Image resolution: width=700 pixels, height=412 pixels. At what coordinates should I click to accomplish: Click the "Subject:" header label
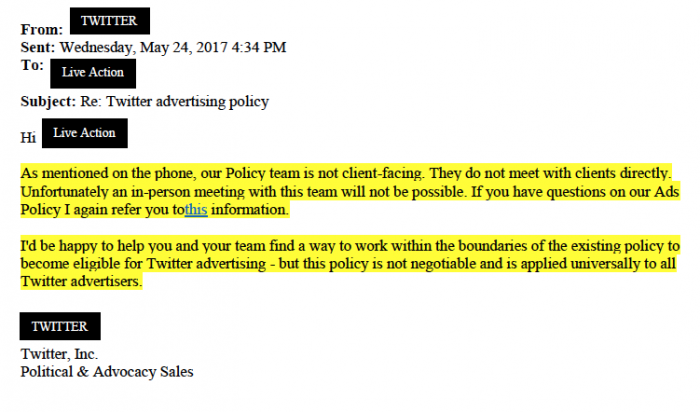pyautogui.click(x=48, y=101)
